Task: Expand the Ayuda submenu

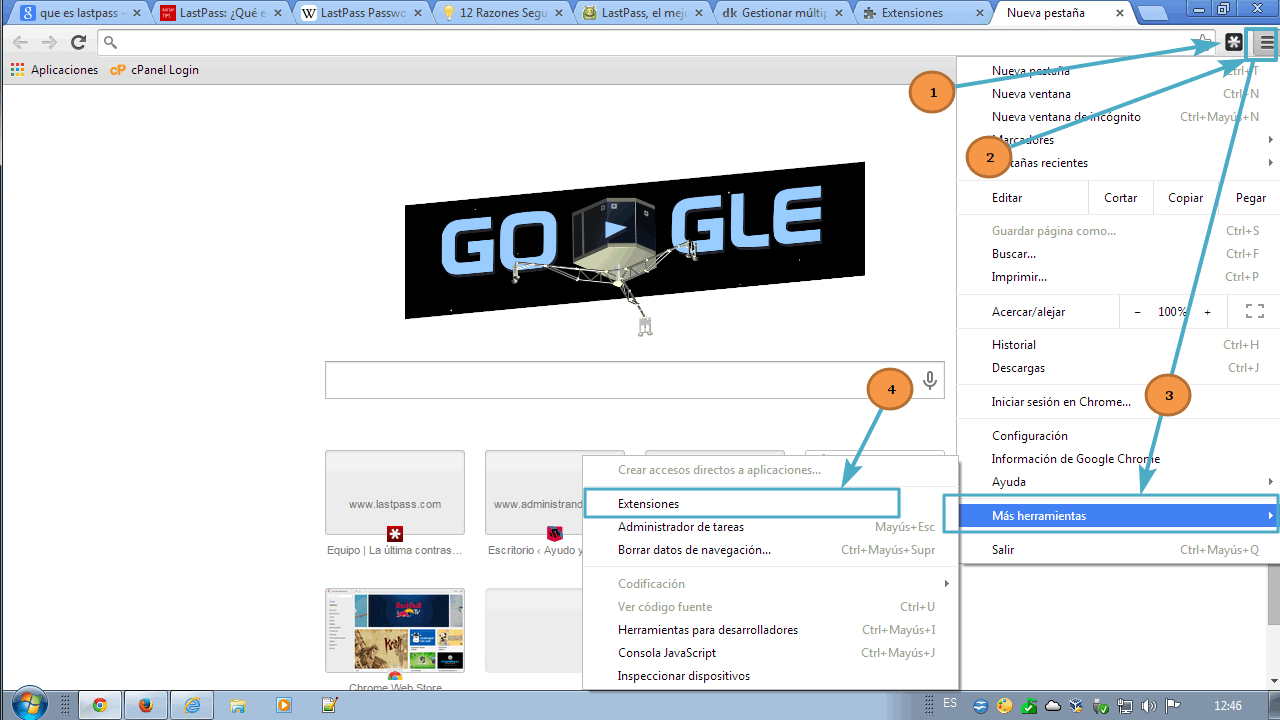Action: [x=1118, y=482]
